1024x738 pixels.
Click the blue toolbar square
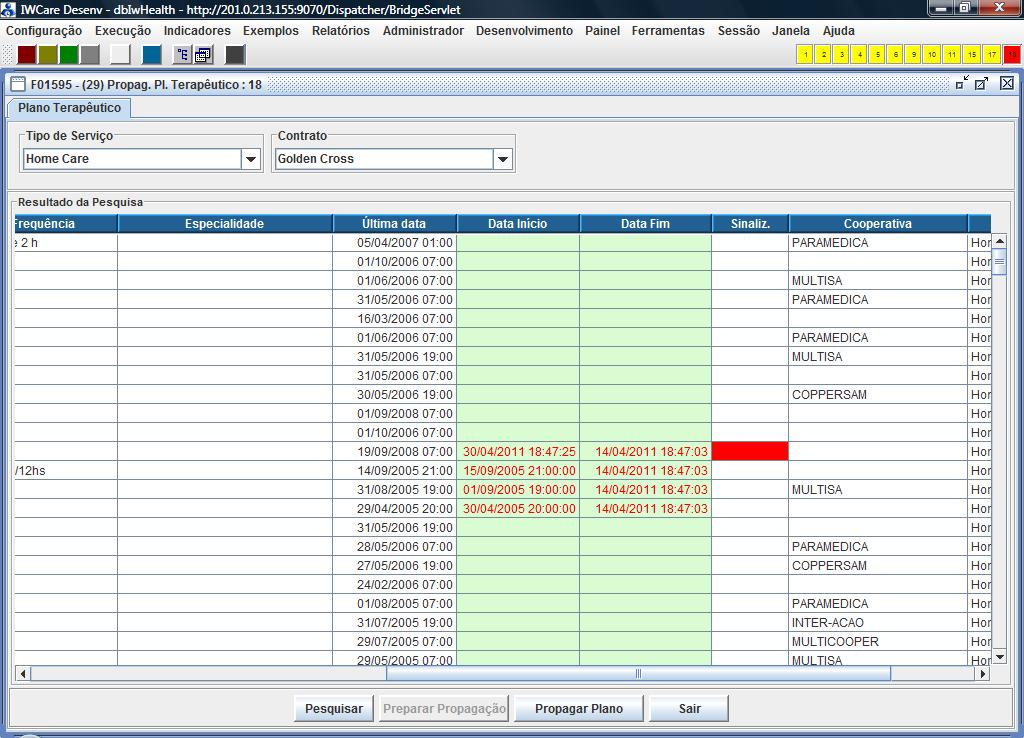151,55
